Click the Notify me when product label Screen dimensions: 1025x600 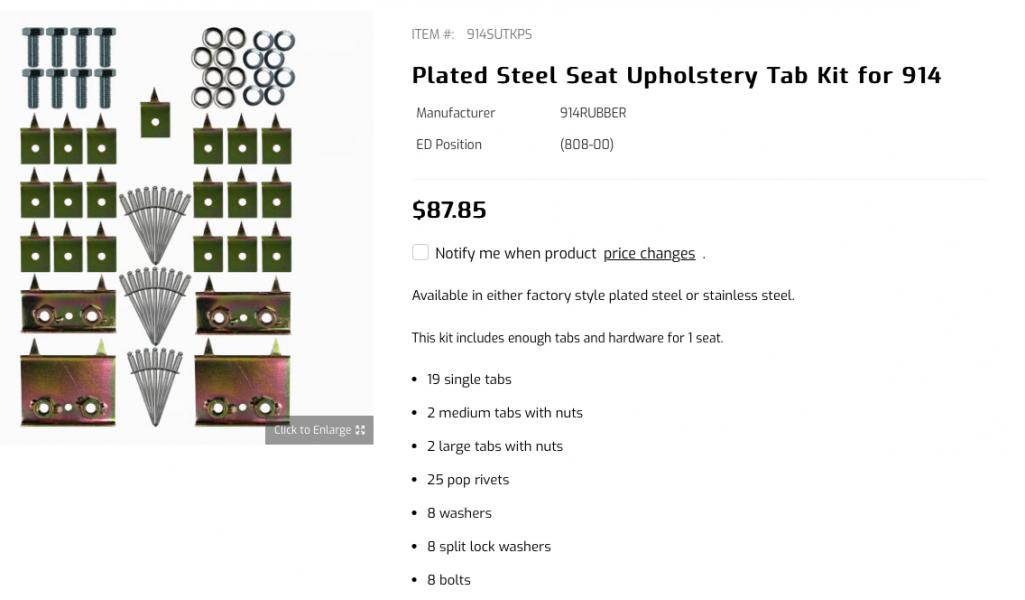(x=516, y=253)
